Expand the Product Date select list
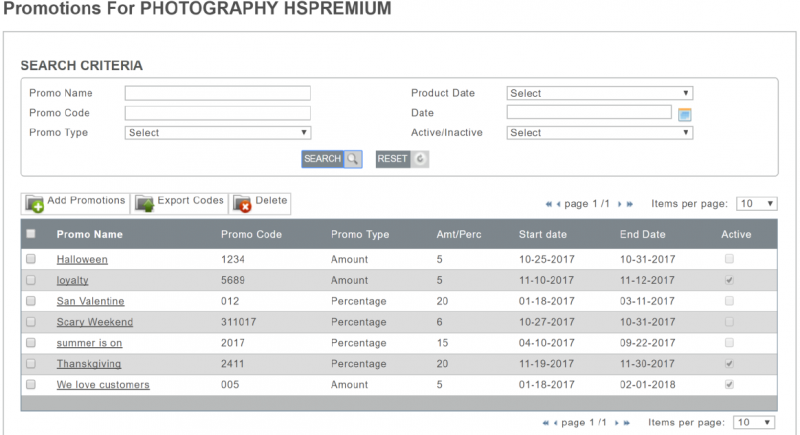 pos(599,93)
